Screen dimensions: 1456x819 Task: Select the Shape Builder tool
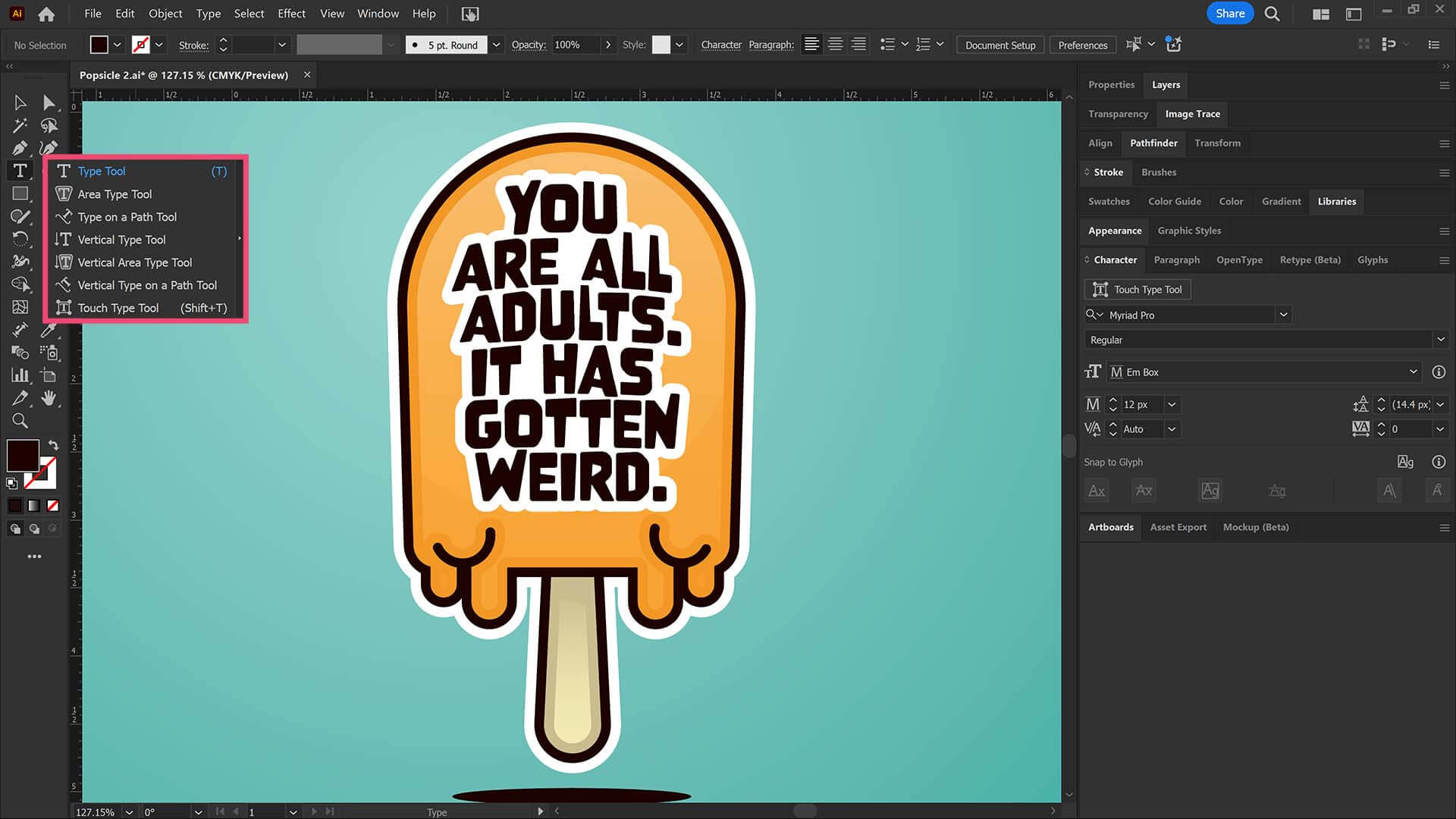(20, 284)
